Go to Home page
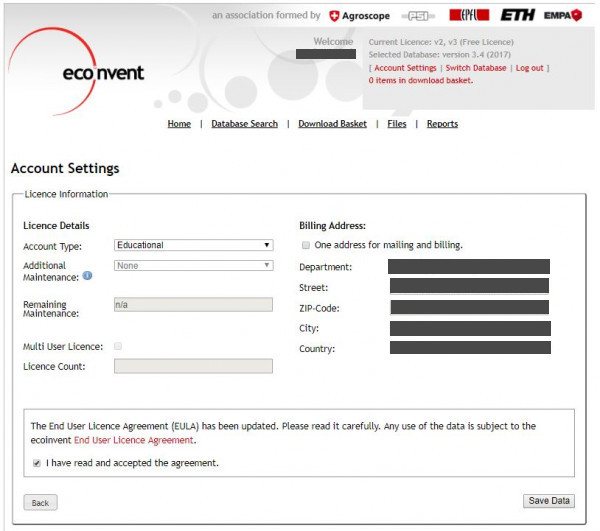Screen dimensions: 600x531 pyautogui.click(x=179, y=124)
